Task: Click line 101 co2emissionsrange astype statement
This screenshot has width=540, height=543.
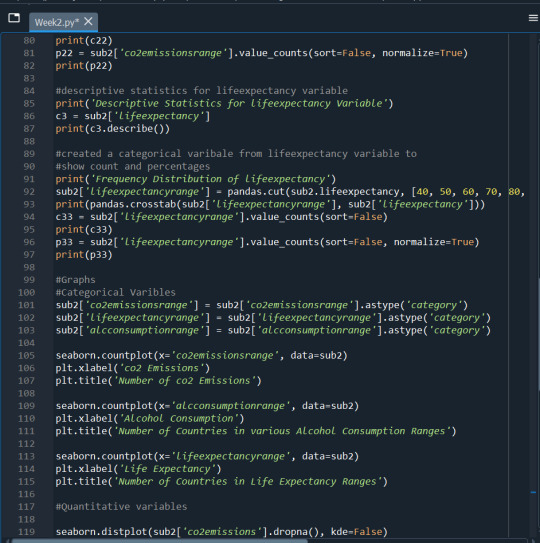Action: (262, 305)
